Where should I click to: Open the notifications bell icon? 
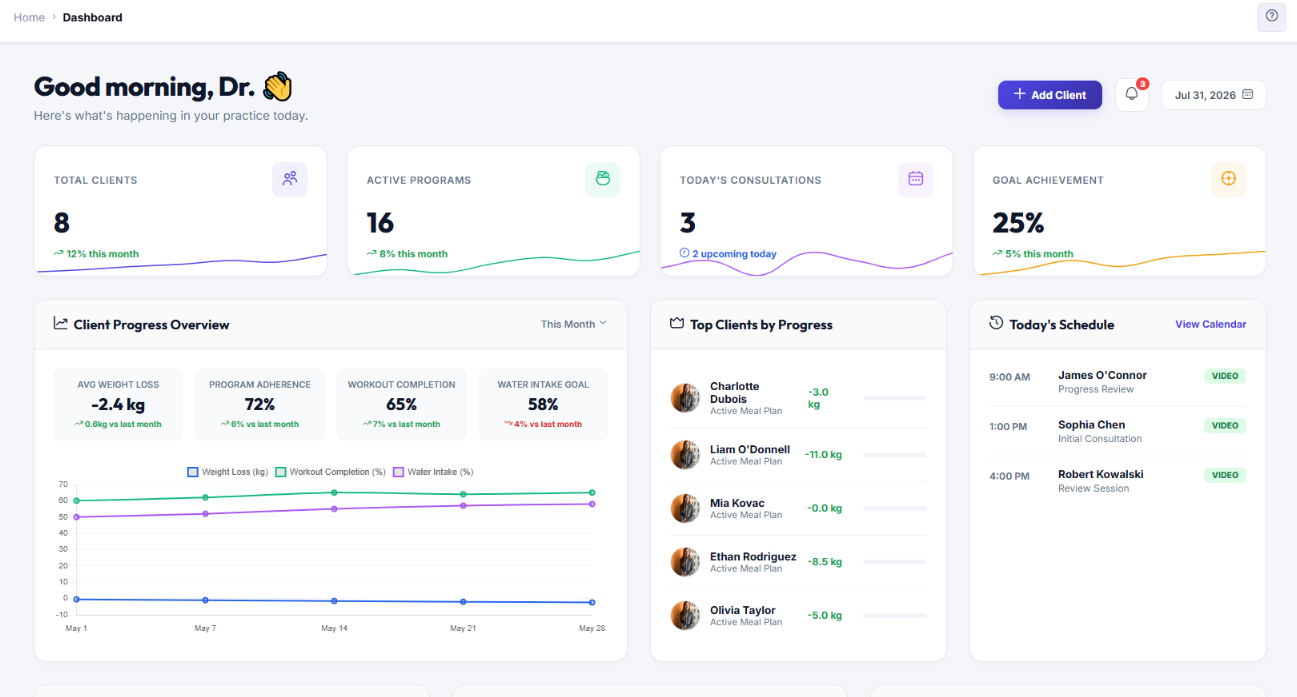coord(1132,95)
